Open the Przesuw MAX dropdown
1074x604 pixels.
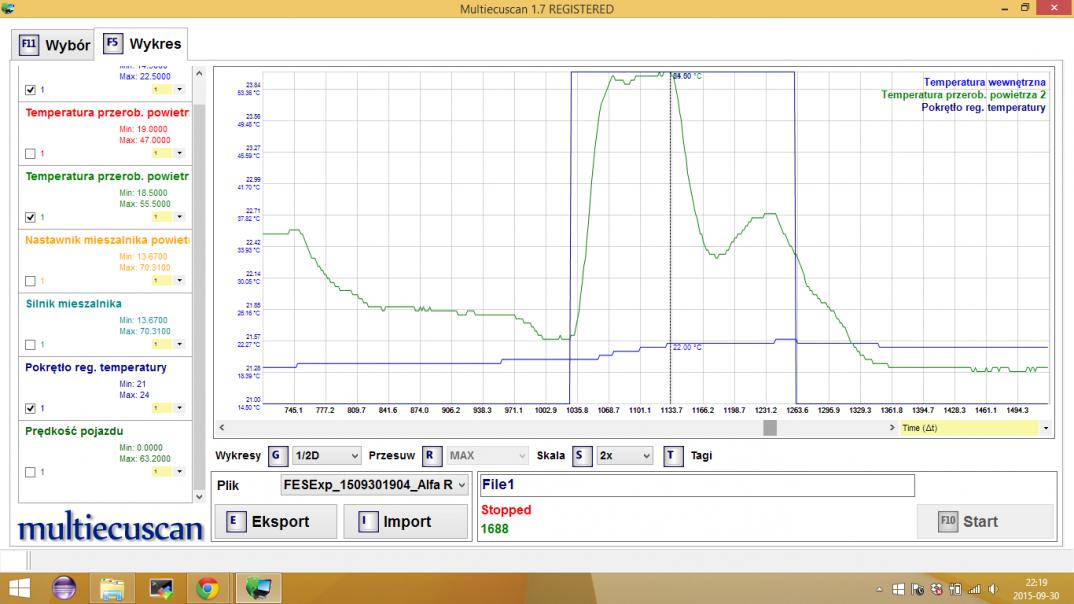[487, 455]
